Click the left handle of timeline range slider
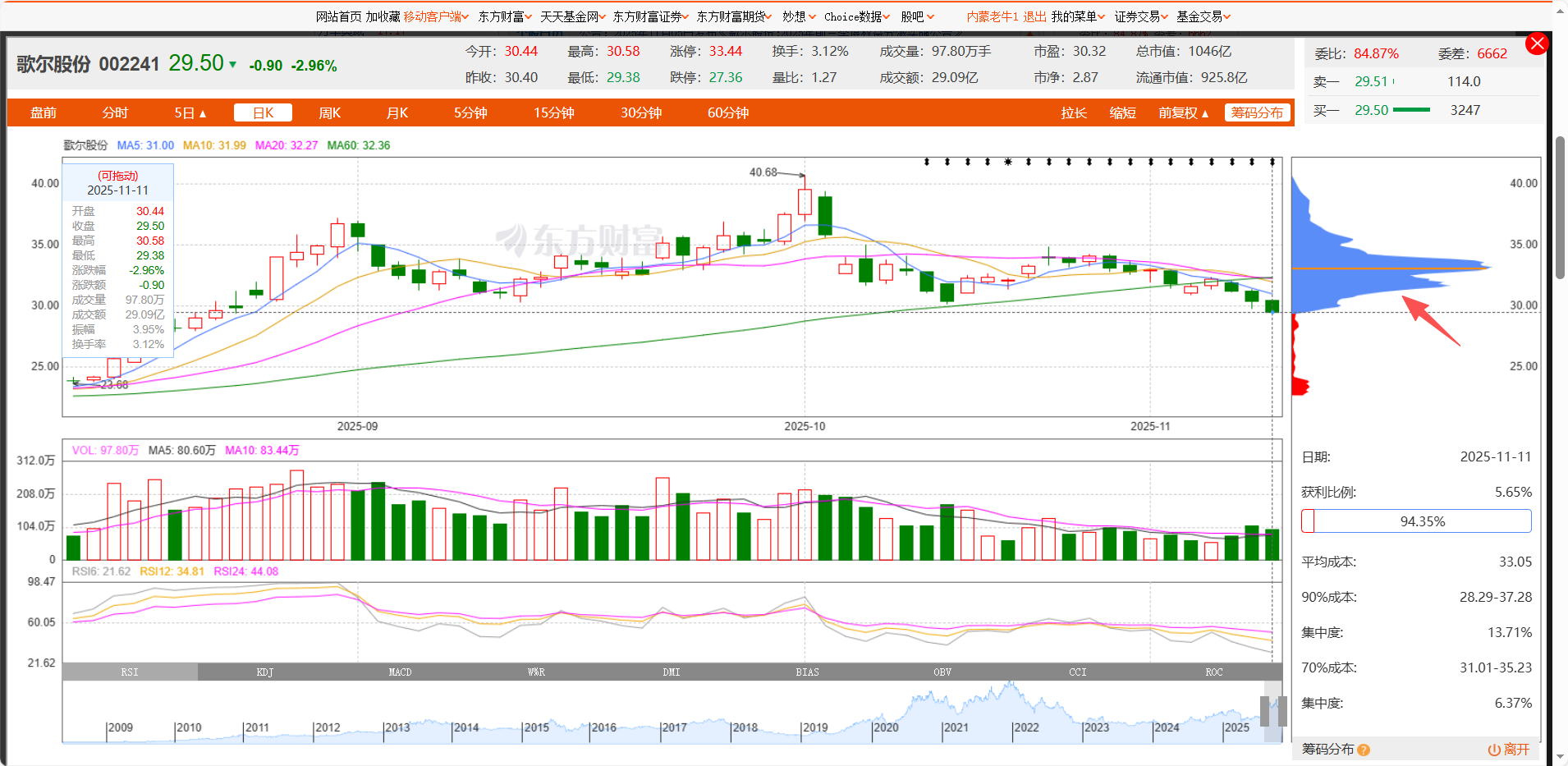This screenshot has height=766, width=1568. [1265, 712]
